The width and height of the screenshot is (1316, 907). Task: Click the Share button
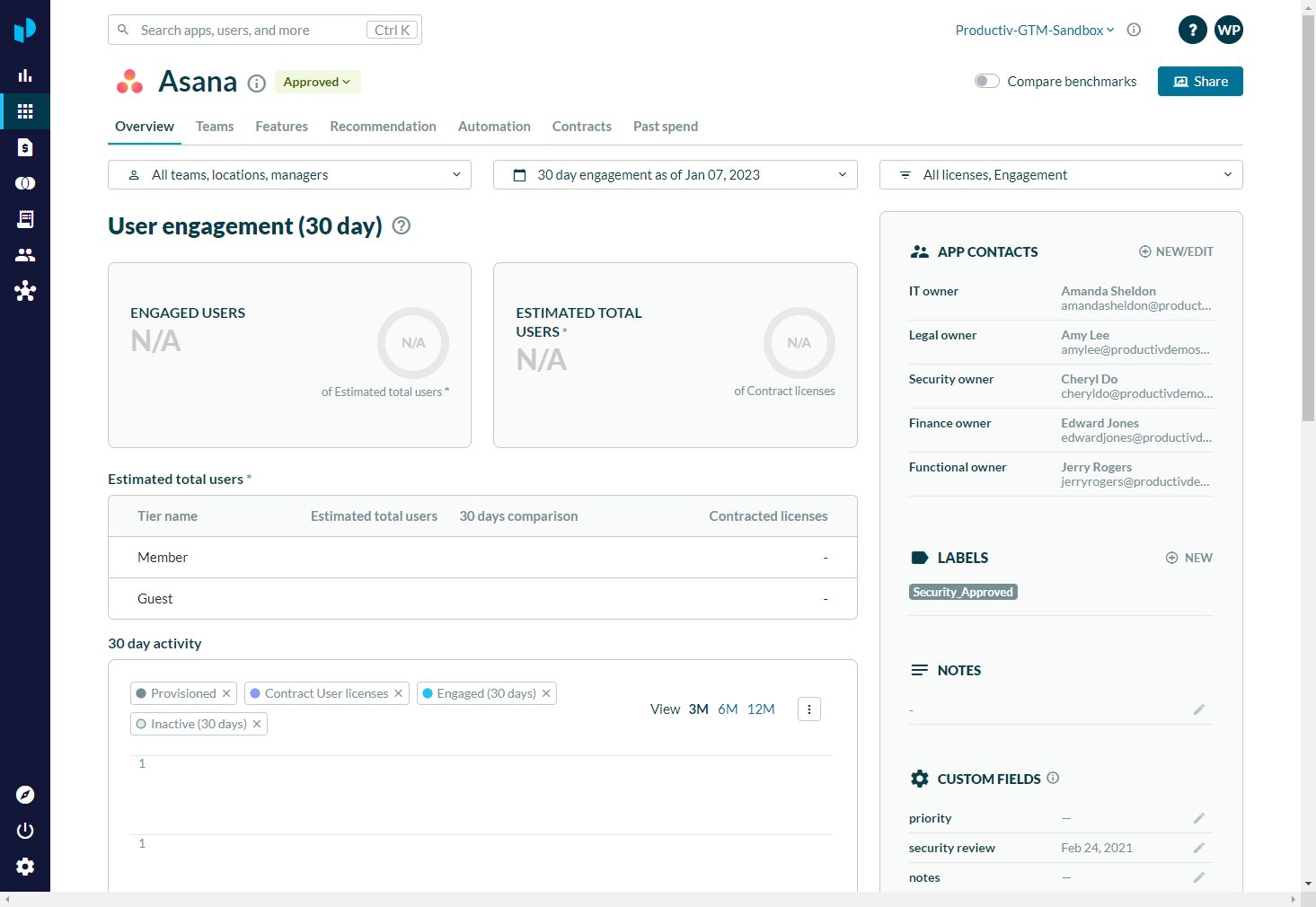(1199, 82)
